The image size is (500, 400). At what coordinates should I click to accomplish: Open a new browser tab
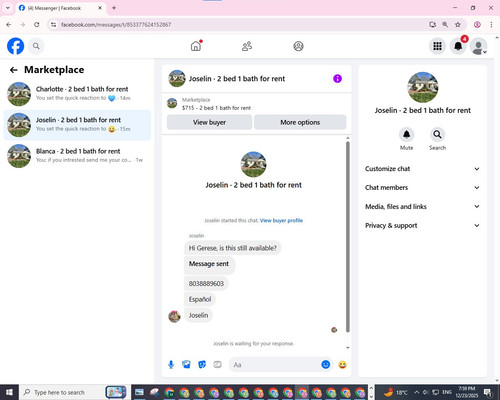(x=114, y=8)
